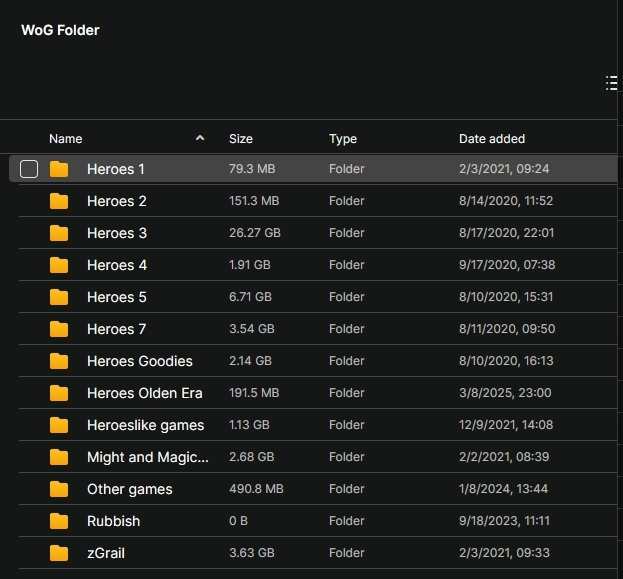Click the Rubbish folder icon
Image resolution: width=623 pixels, height=579 pixels.
click(x=59, y=521)
